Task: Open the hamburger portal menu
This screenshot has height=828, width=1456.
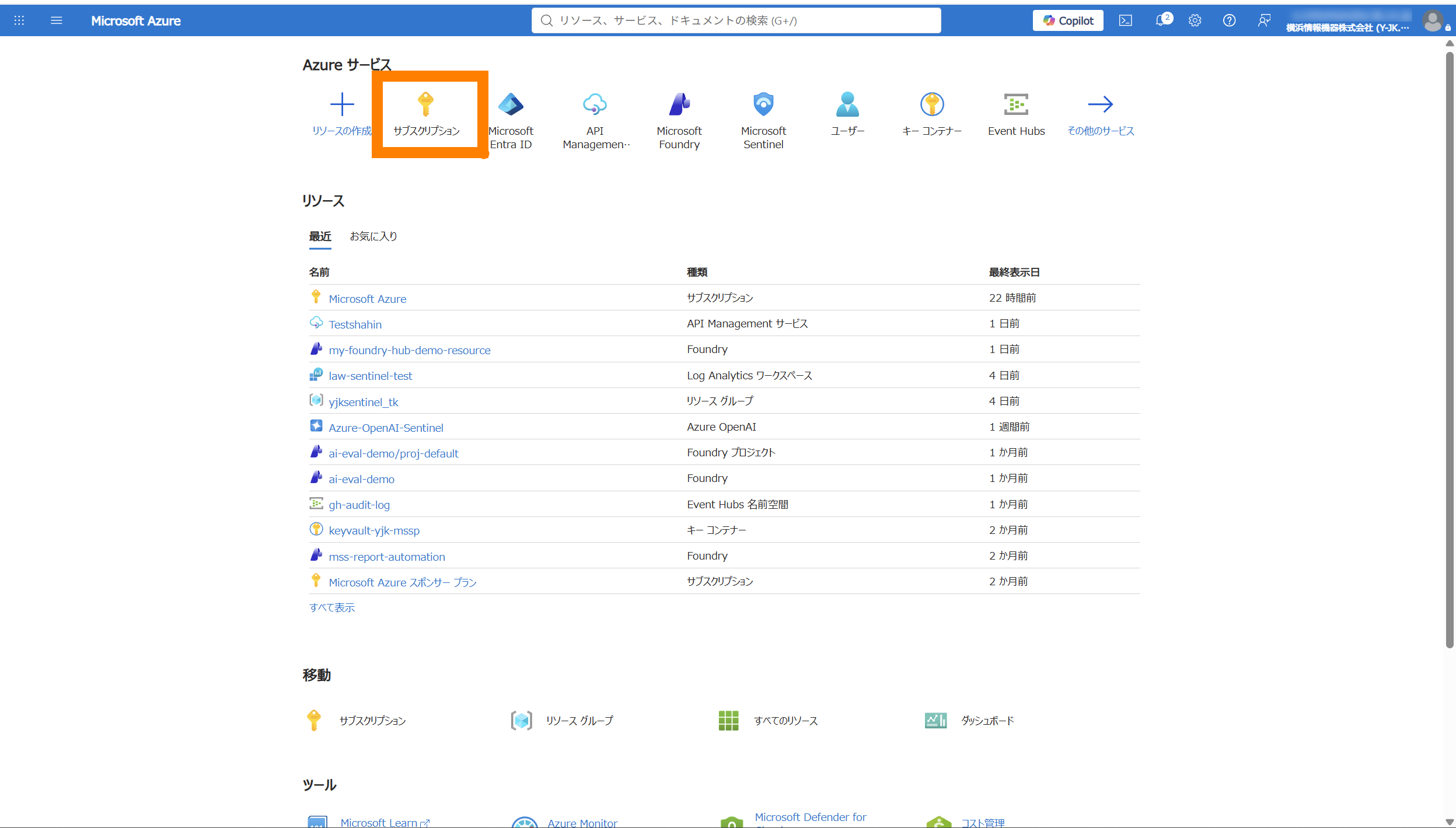Action: click(x=56, y=20)
